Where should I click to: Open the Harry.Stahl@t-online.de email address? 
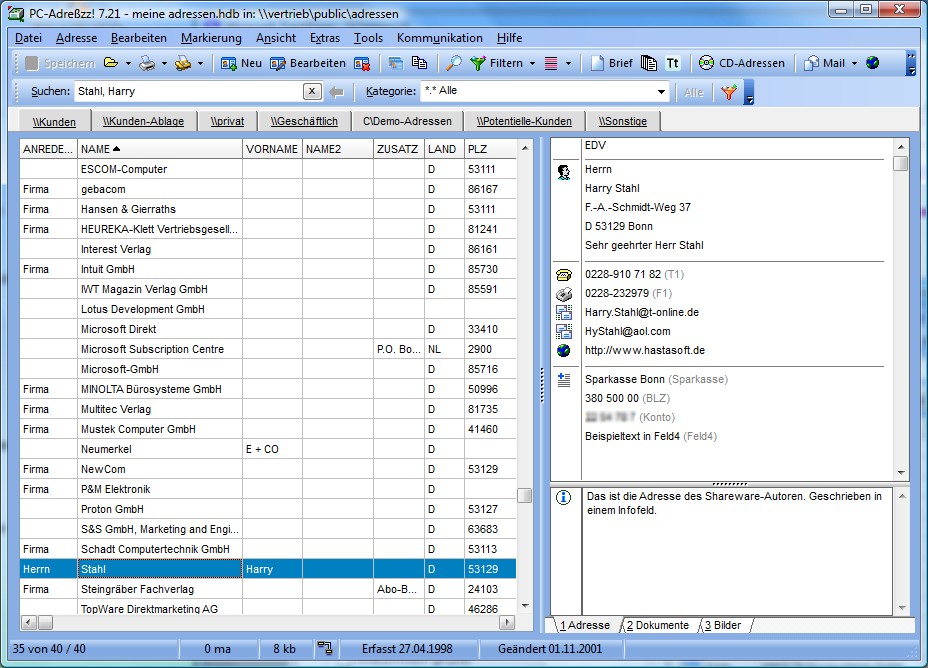(641, 312)
